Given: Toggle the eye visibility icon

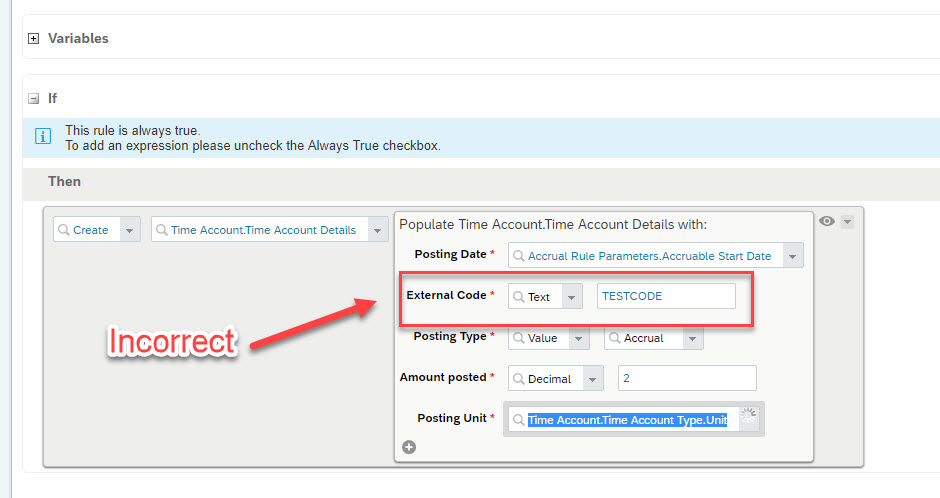Looking at the screenshot, I should [x=827, y=221].
